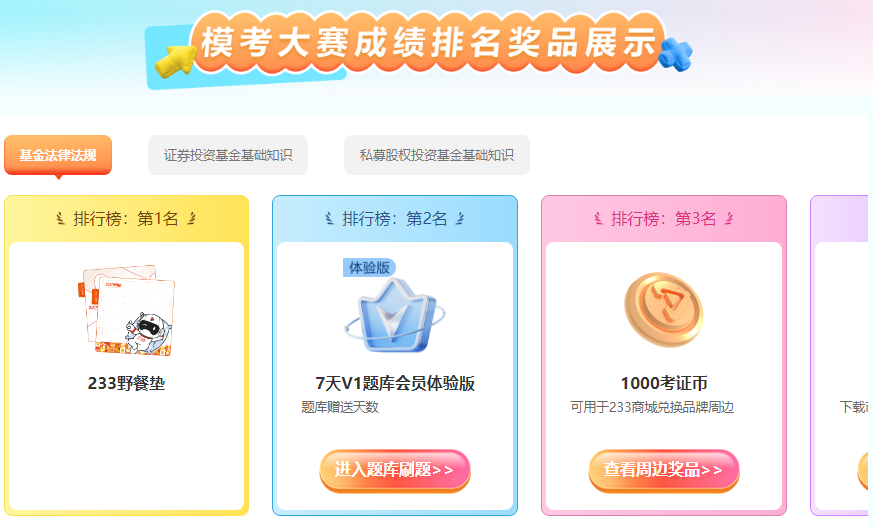Click the 1000考证币 prize title

click(x=664, y=383)
